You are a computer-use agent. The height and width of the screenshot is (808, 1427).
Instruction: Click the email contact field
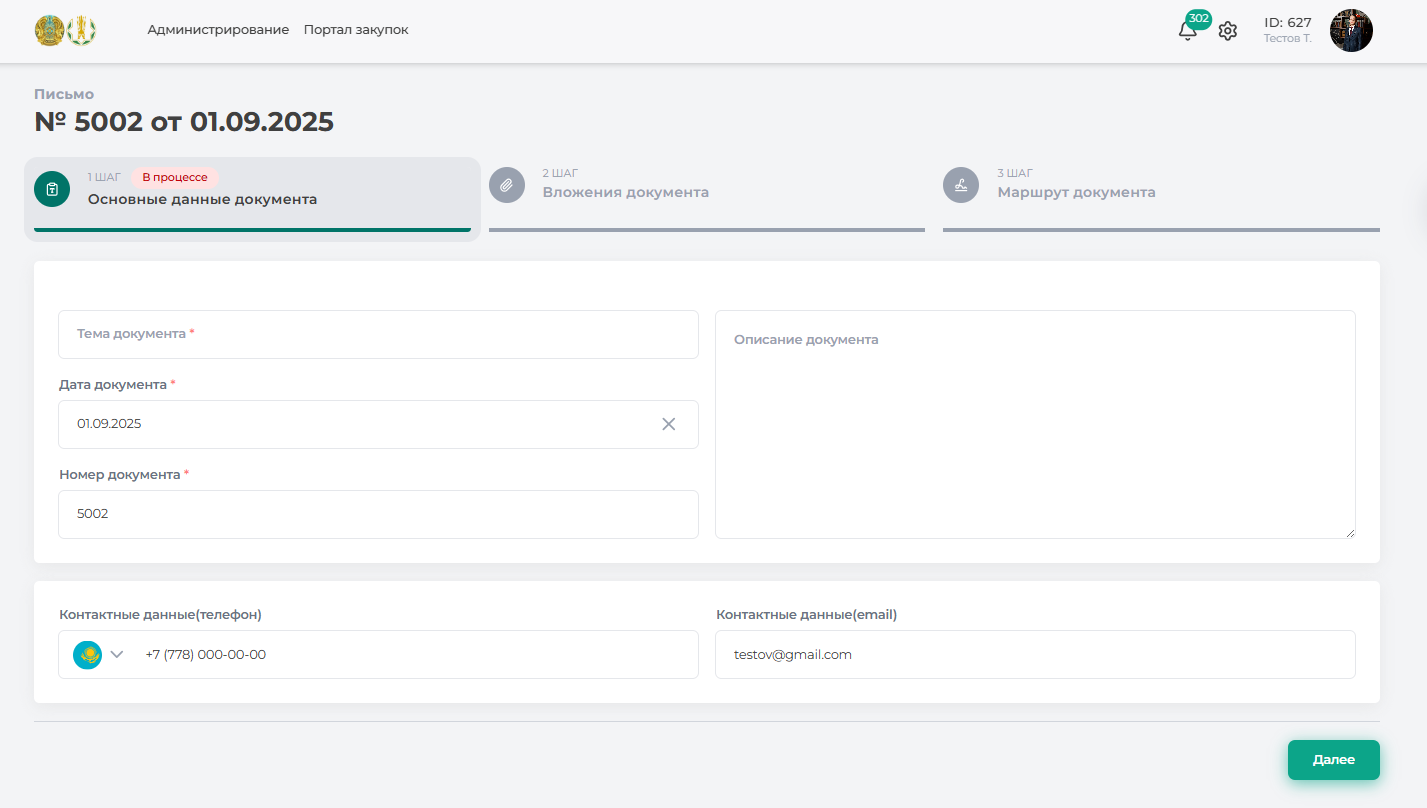1035,655
